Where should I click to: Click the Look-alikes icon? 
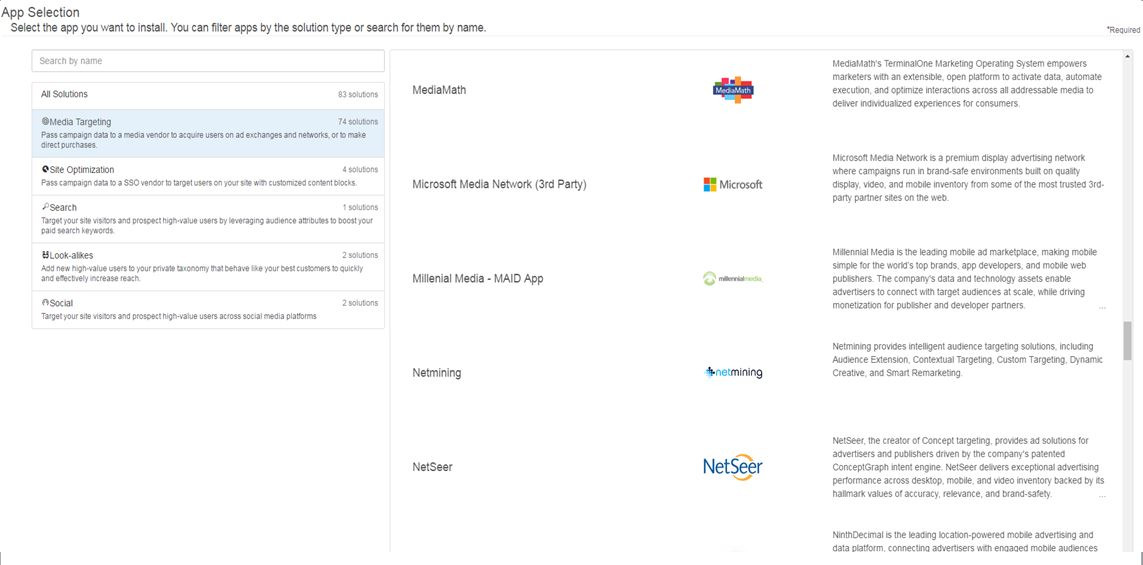(x=45, y=255)
